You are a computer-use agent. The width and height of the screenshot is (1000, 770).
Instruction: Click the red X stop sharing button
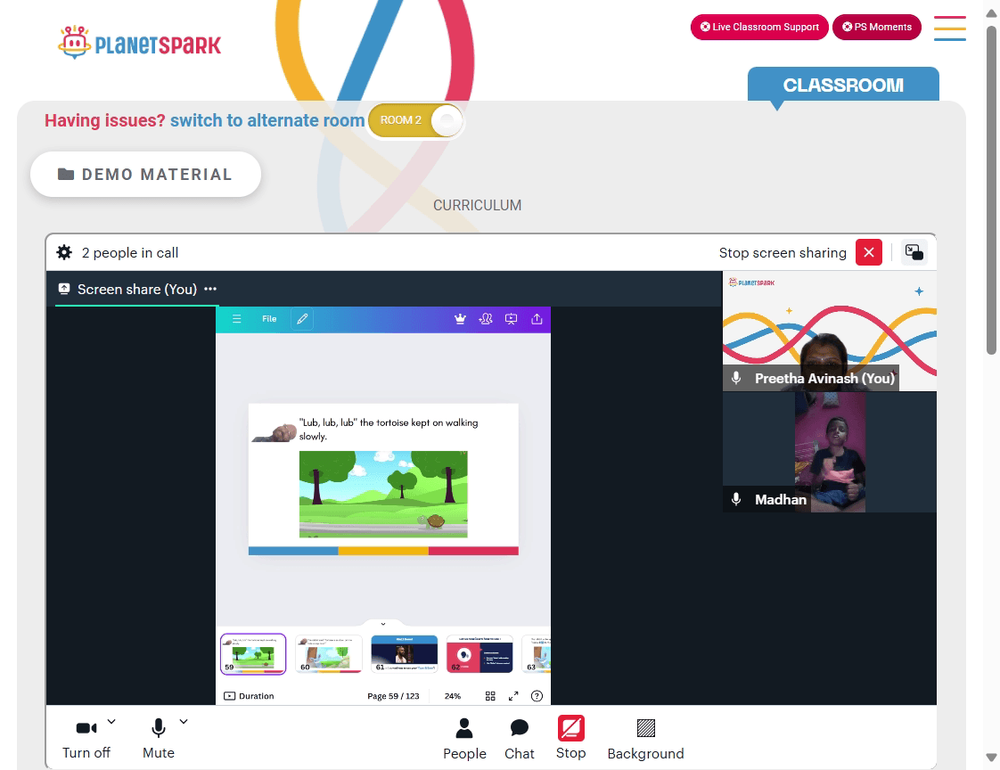pyautogui.click(x=869, y=253)
